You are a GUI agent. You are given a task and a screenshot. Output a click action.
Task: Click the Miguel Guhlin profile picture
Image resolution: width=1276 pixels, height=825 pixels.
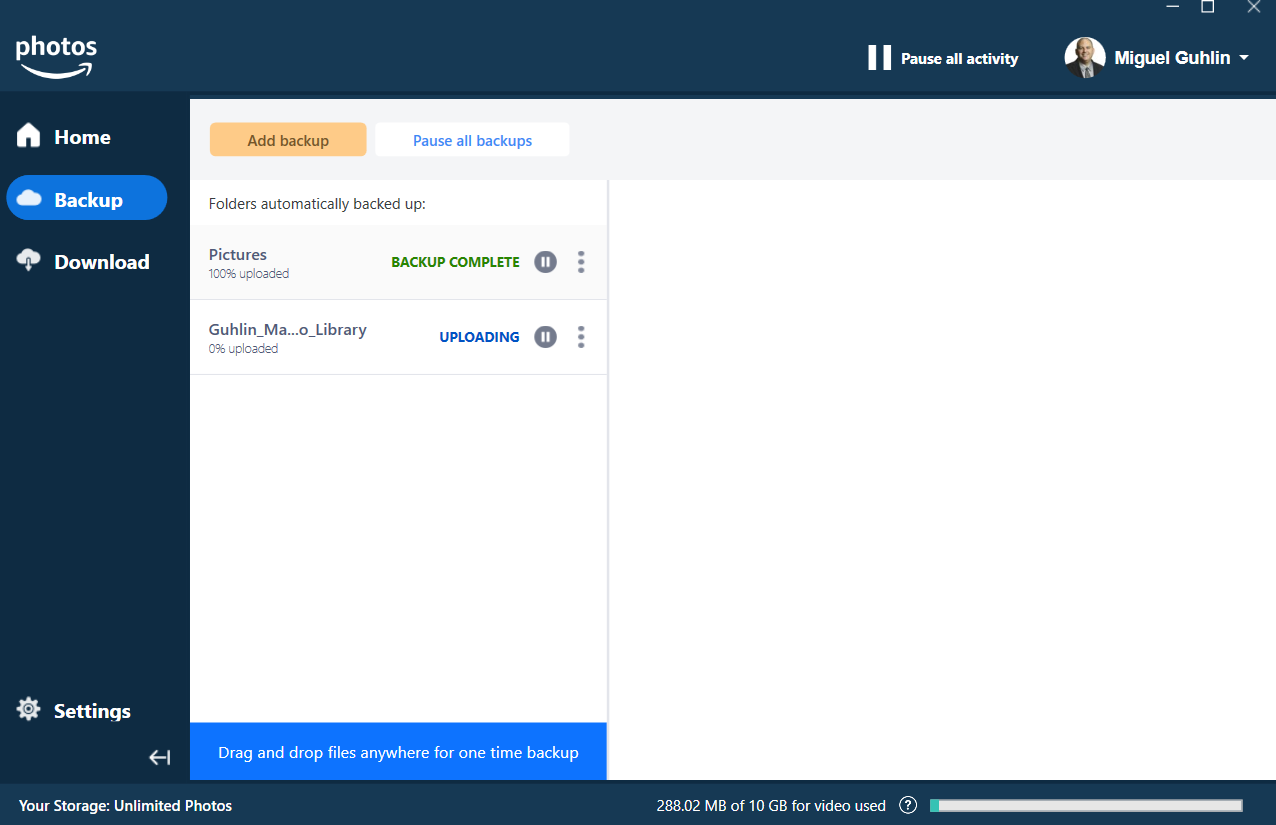[1085, 58]
